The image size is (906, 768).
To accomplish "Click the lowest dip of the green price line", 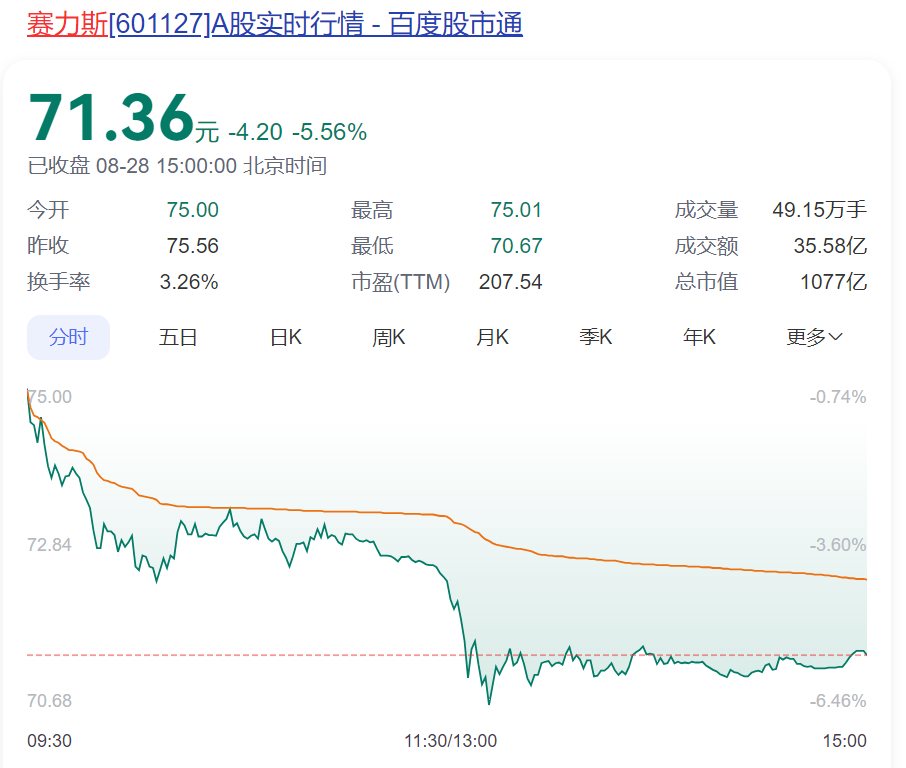I will tap(489, 703).
